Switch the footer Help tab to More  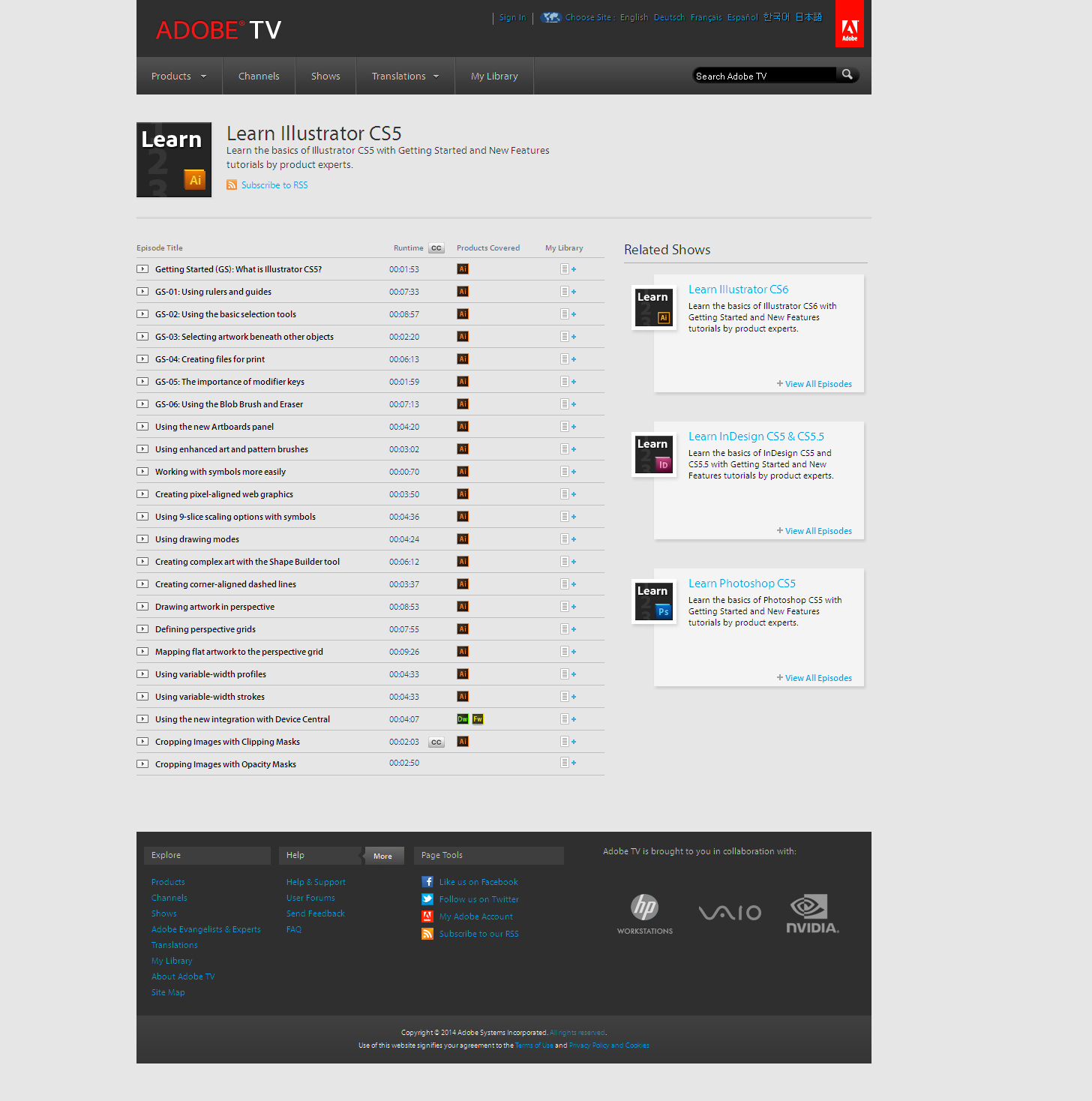[383, 856]
